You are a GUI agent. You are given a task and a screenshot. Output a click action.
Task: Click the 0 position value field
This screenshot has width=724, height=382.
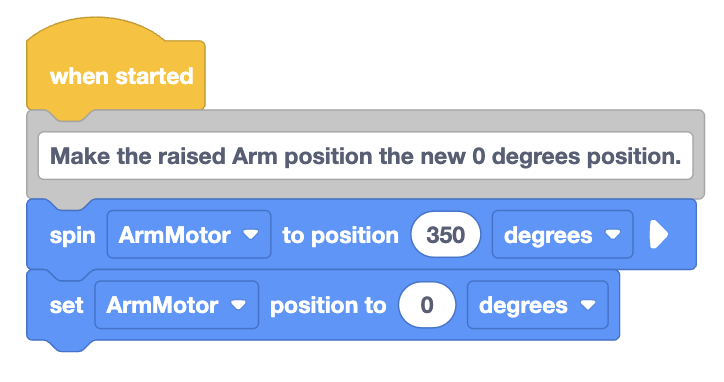(x=427, y=305)
